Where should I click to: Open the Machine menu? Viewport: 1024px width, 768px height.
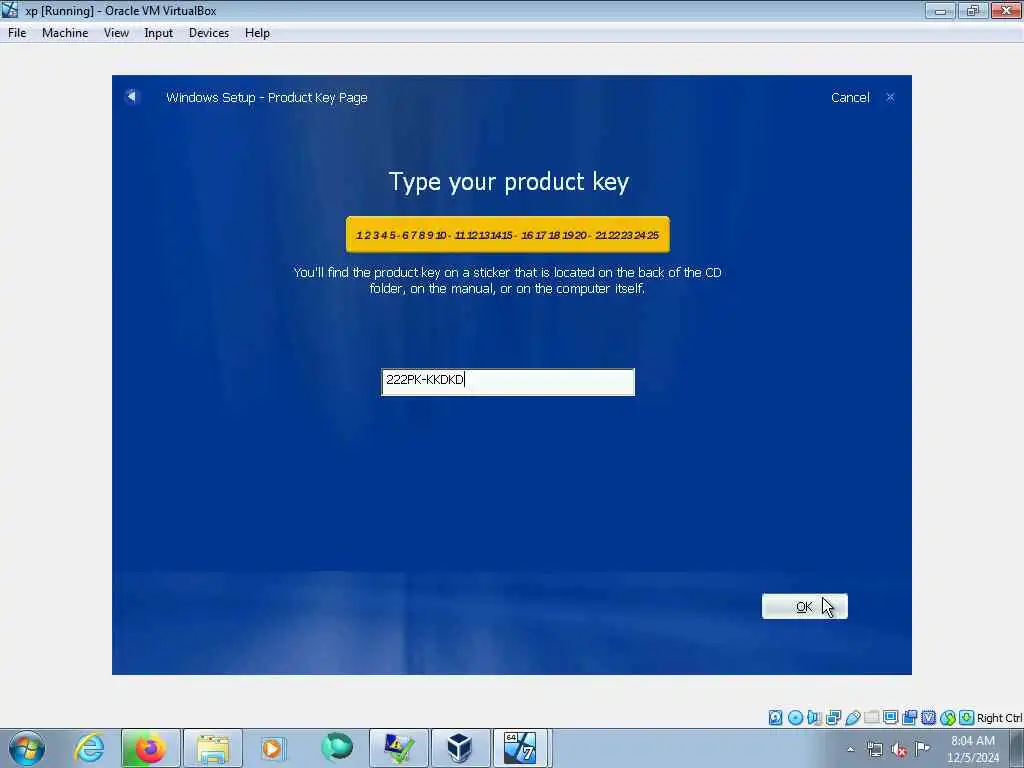tap(65, 33)
